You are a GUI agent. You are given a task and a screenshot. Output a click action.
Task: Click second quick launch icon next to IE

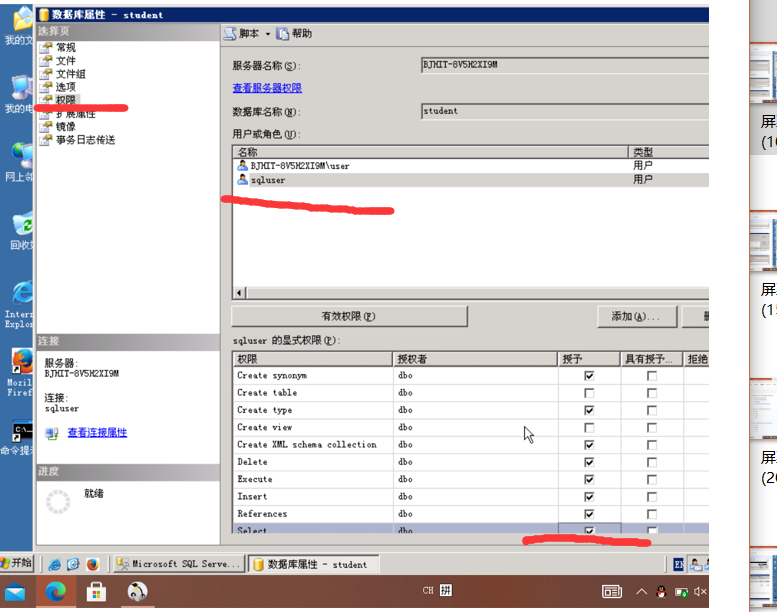click(x=73, y=564)
